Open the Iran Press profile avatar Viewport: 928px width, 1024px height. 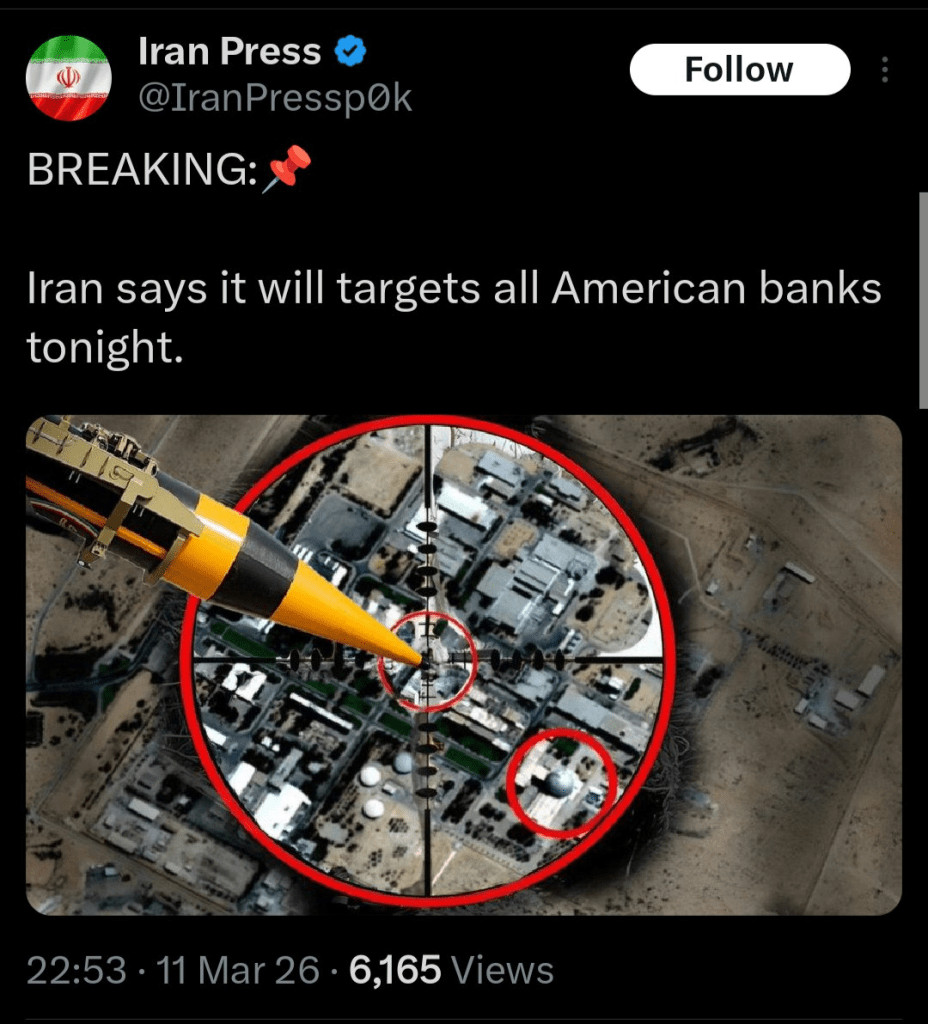(x=69, y=78)
